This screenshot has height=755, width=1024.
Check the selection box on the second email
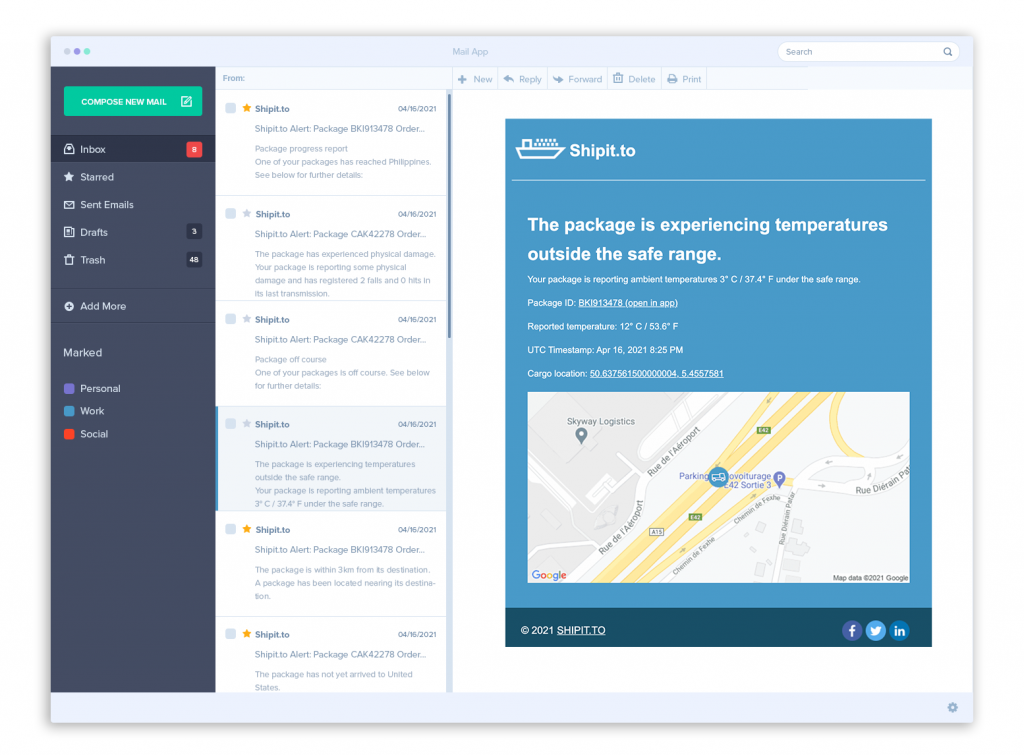pyautogui.click(x=232, y=214)
